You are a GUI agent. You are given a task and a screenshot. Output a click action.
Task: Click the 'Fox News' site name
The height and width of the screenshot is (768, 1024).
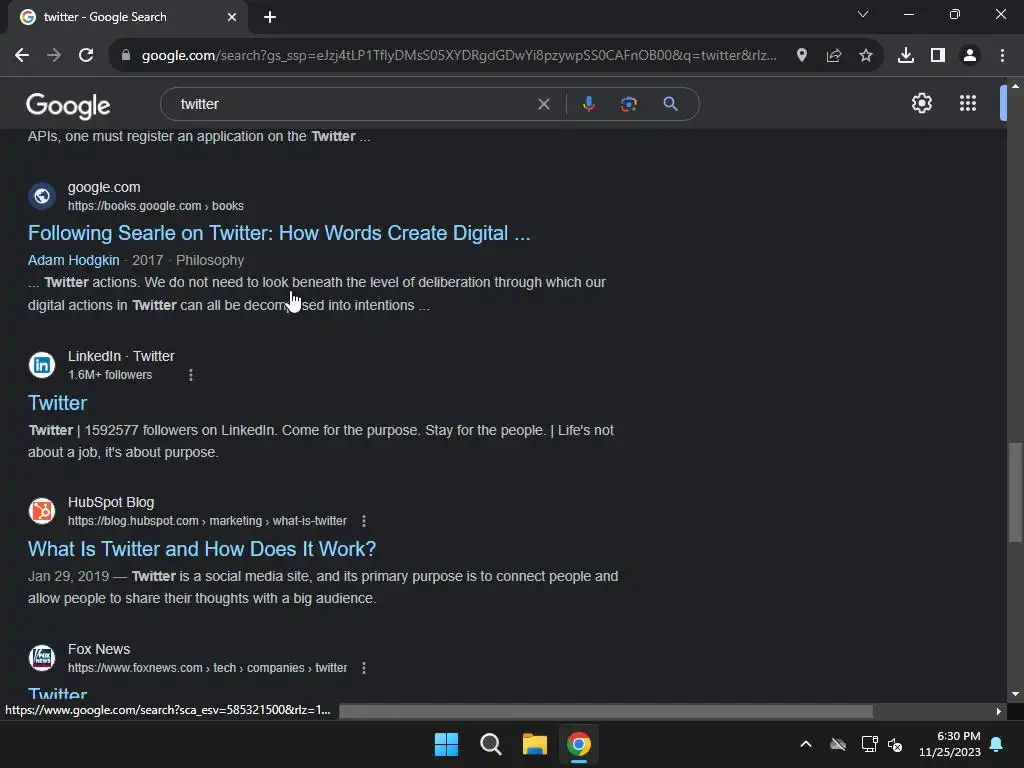coord(99,649)
